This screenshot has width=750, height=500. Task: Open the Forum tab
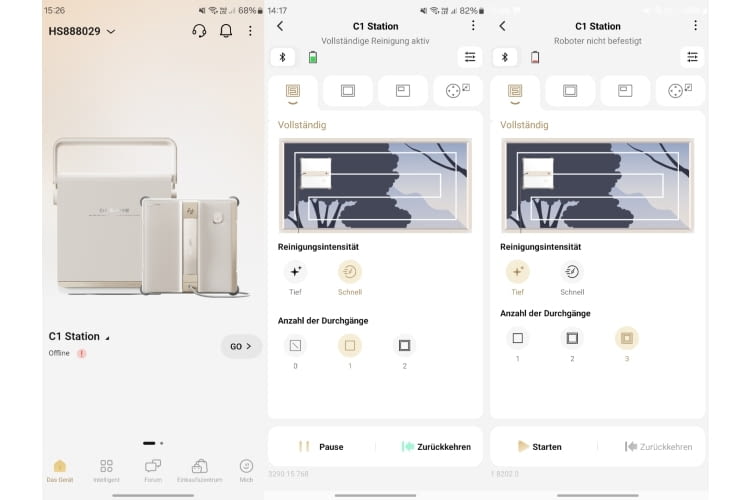153,471
